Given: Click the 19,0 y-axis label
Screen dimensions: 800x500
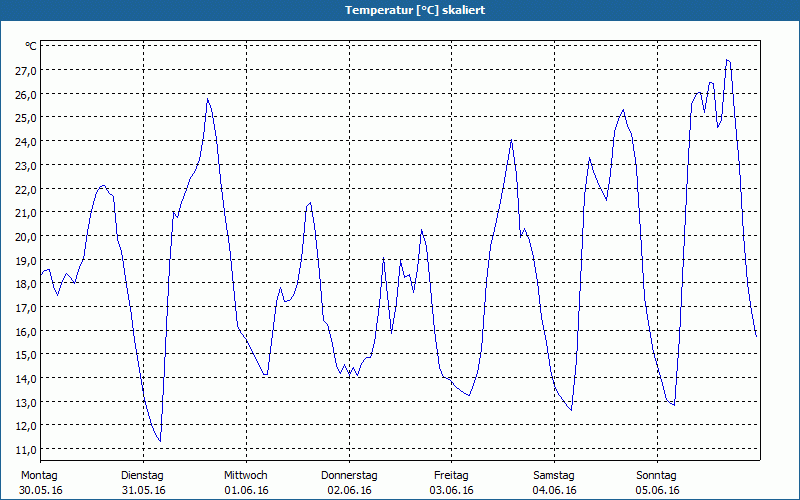Looking at the screenshot, I should (26, 260).
